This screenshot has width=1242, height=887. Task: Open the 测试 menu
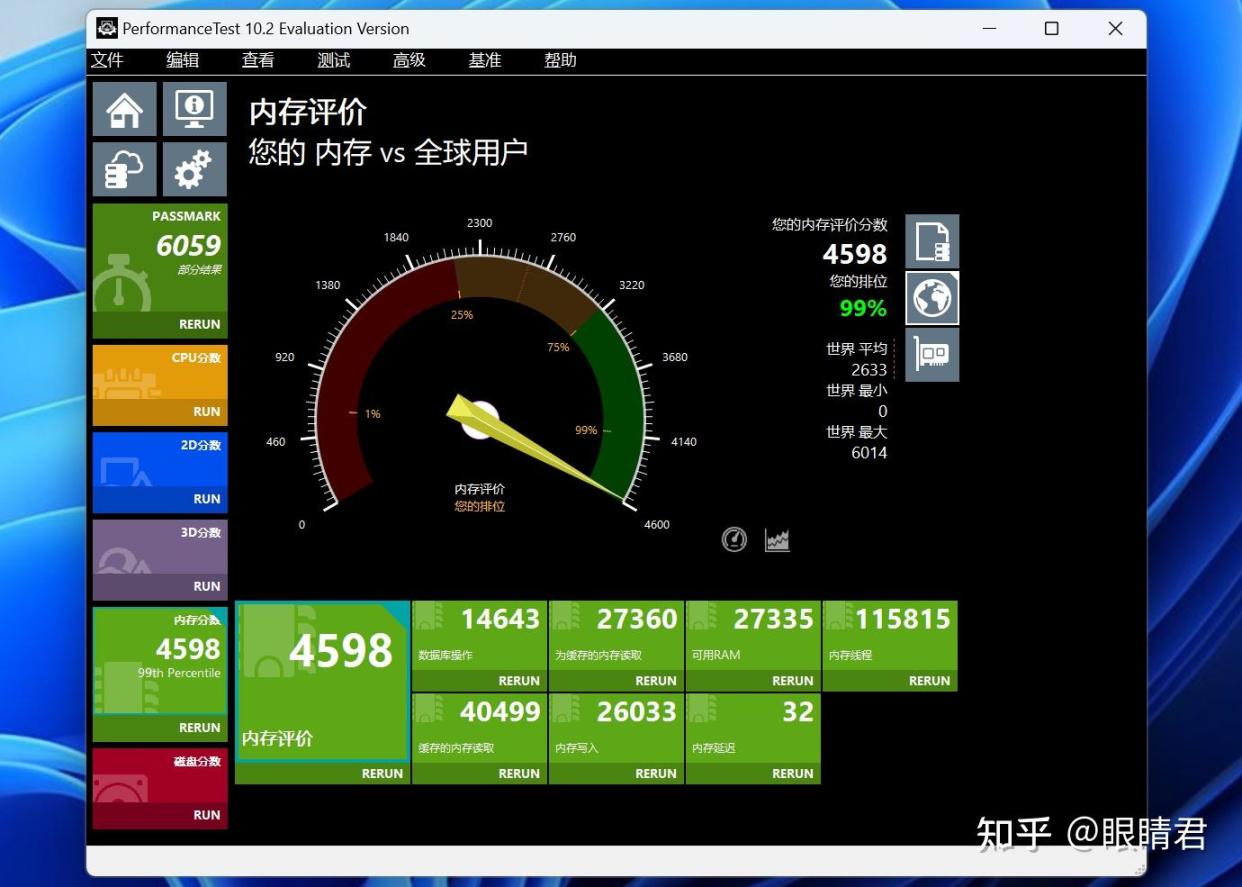(333, 60)
